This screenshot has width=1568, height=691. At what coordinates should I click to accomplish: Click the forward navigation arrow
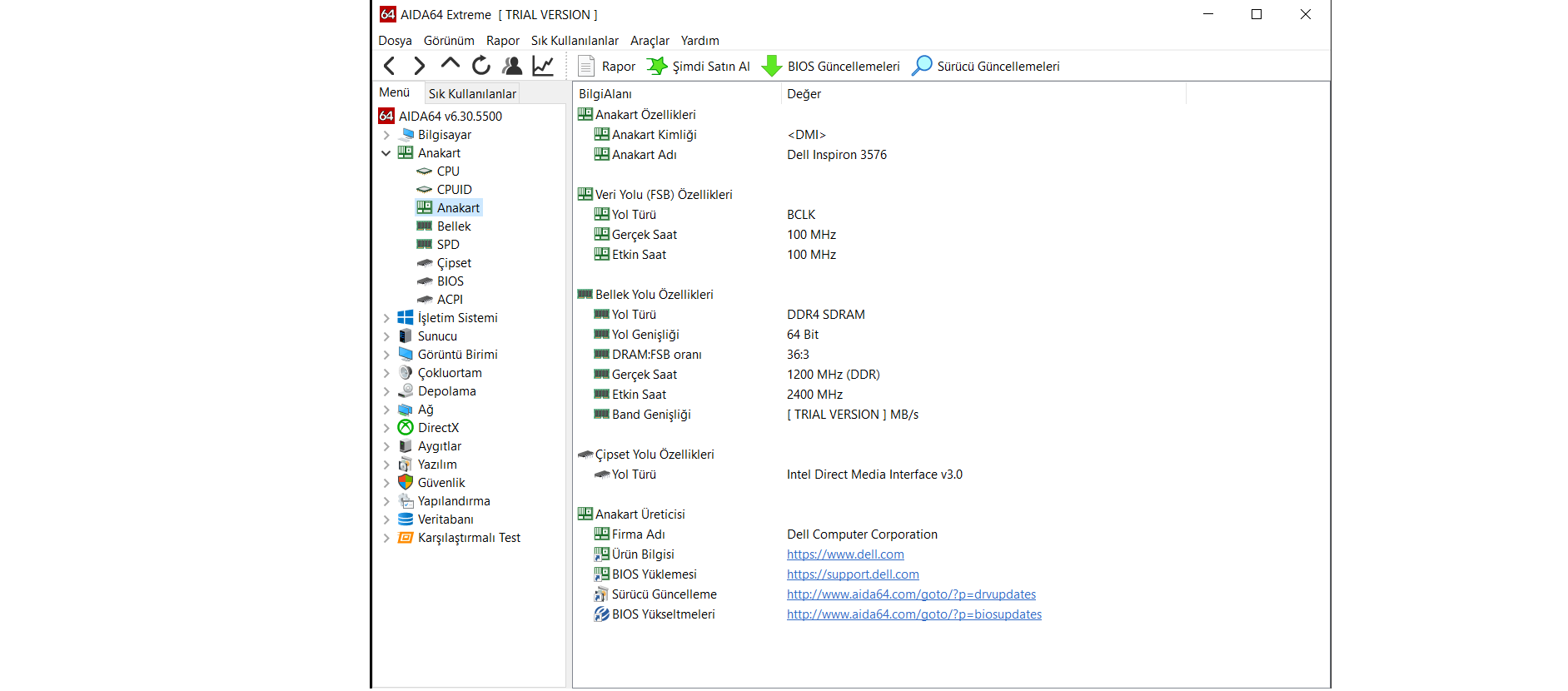(x=419, y=66)
